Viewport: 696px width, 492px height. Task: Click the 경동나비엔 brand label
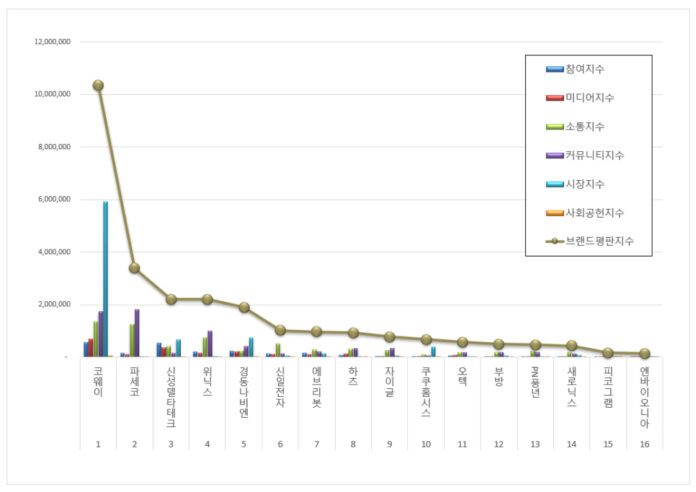(244, 392)
